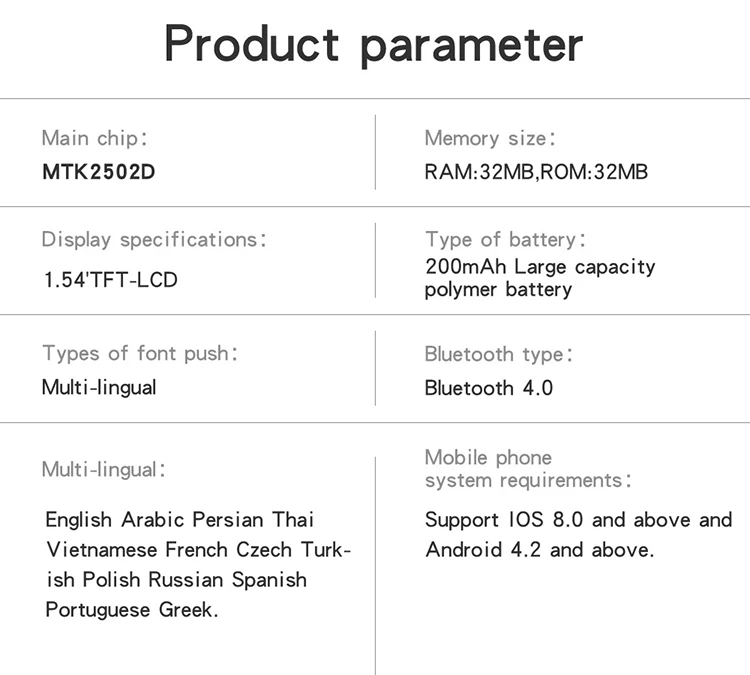Click the MTK2502D chip value
The width and height of the screenshot is (750, 675).
click(x=99, y=171)
